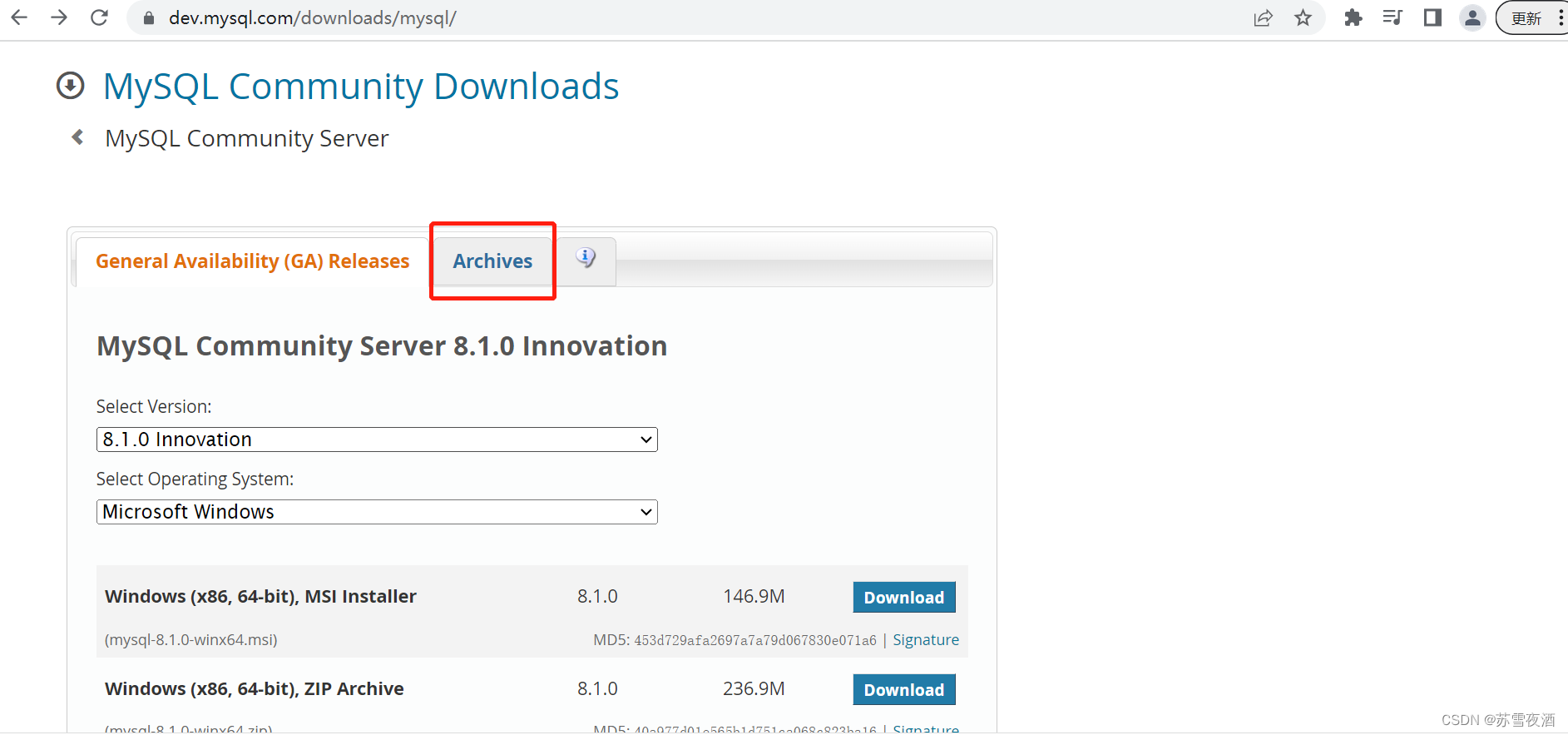Click the Select Version: label
Image resolution: width=1568 pixels, height=735 pixels.
tap(154, 407)
